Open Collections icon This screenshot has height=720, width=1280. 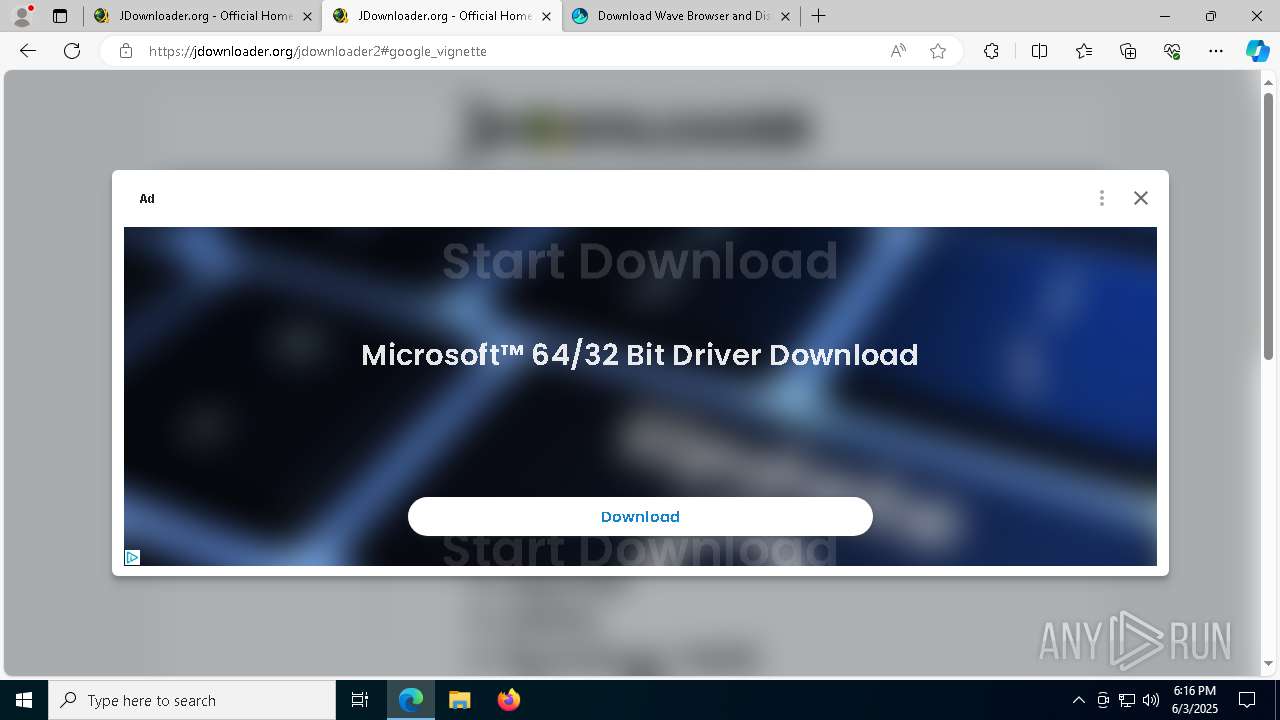(1128, 51)
